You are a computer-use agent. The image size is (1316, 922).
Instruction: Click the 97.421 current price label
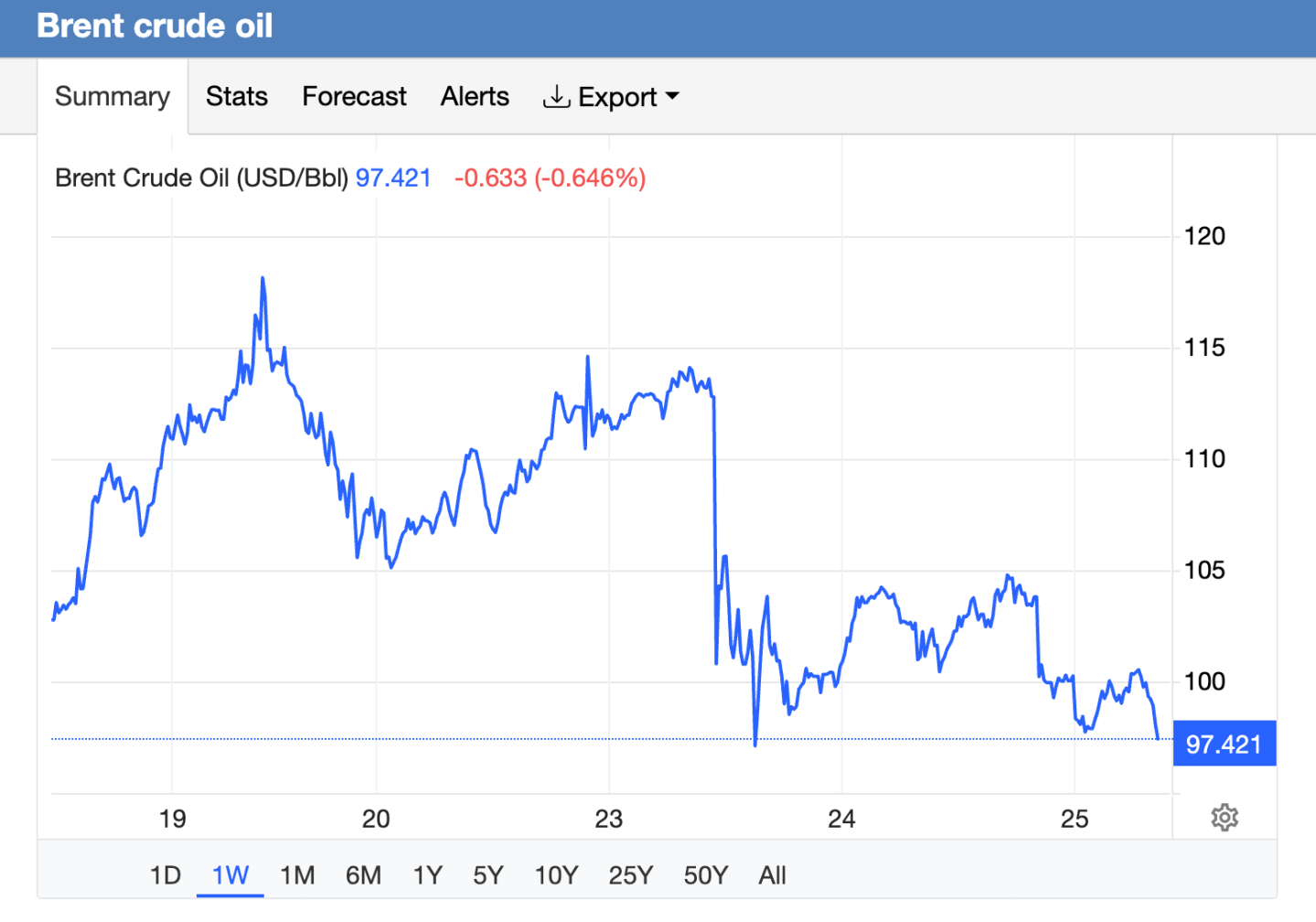pos(1224,744)
